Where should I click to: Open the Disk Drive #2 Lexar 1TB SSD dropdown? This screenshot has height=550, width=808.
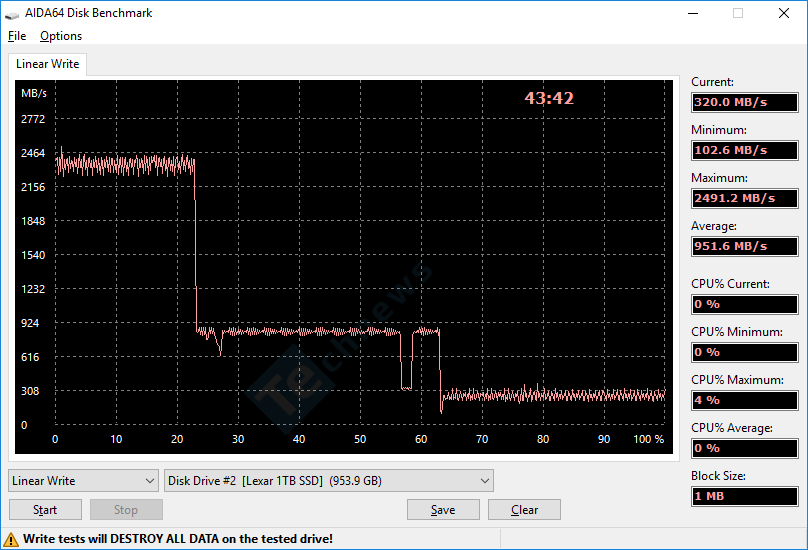click(329, 480)
